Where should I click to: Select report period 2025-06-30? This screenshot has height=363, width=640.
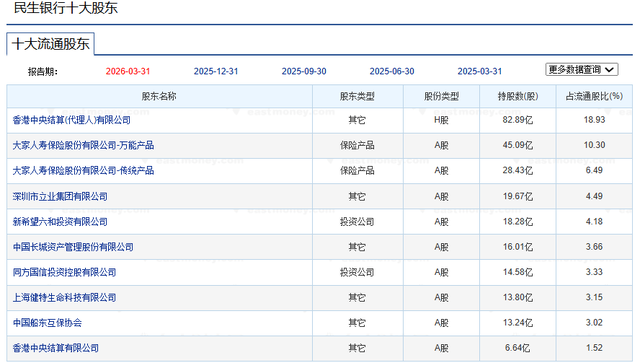click(392, 71)
